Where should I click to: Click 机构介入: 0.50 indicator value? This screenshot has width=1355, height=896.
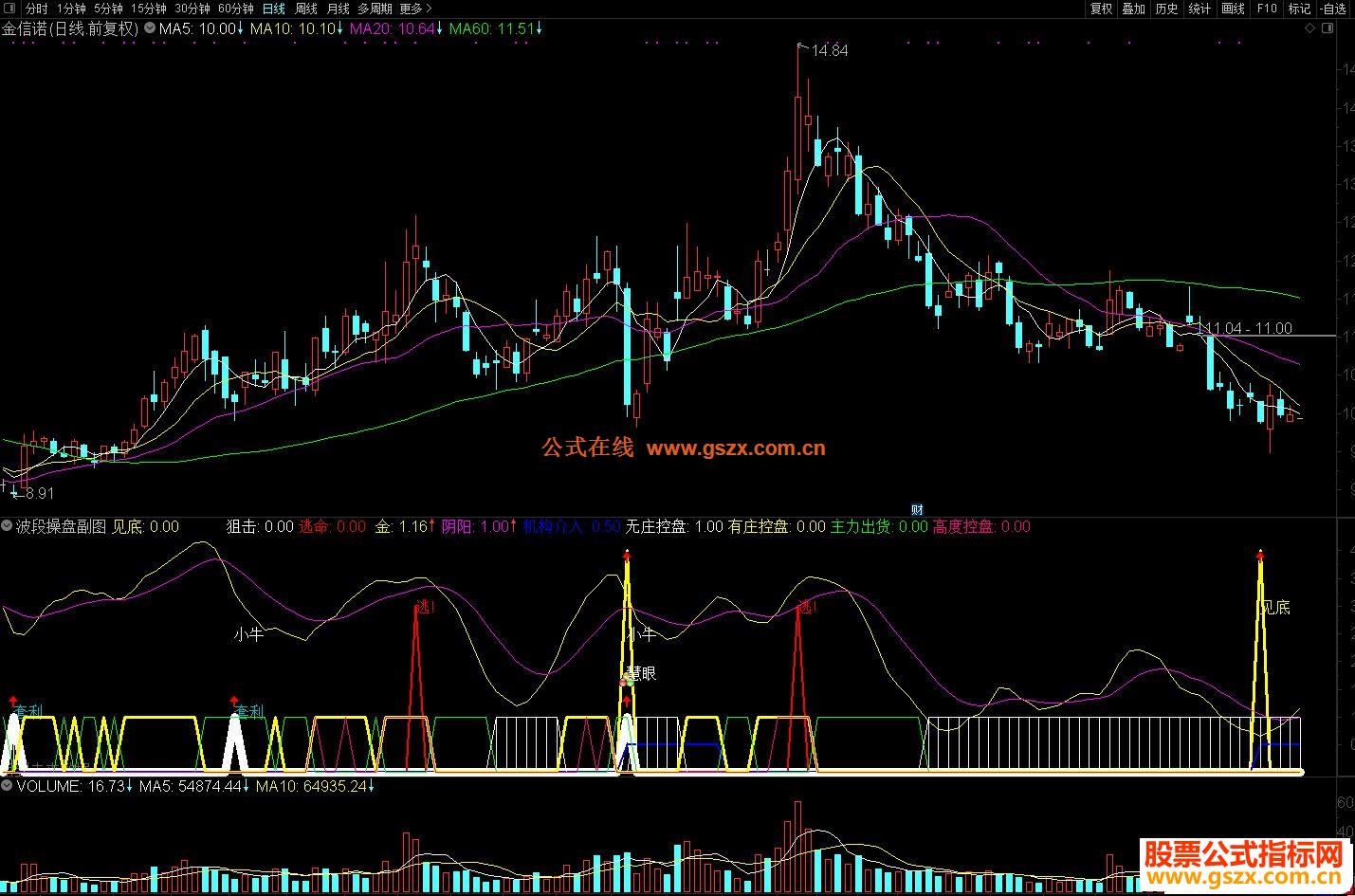tap(572, 526)
